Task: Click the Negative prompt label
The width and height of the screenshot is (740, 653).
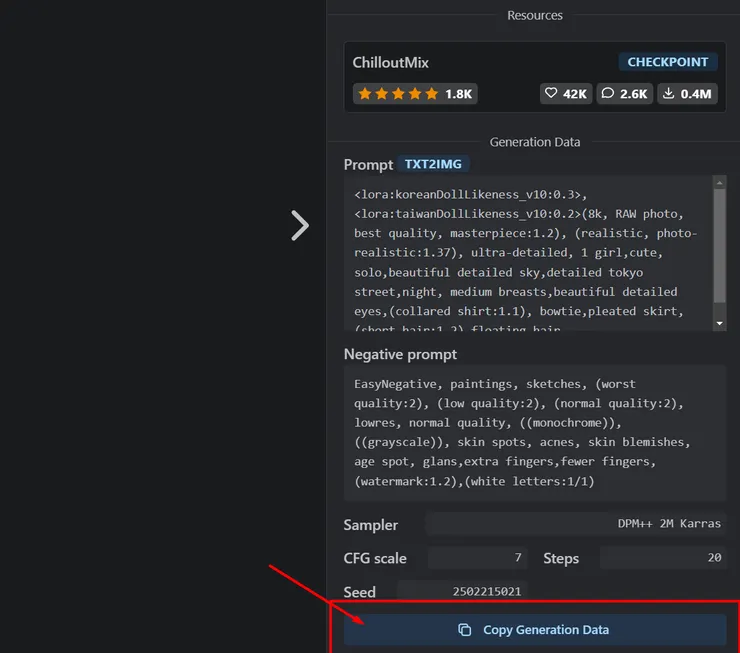Action: (x=400, y=354)
